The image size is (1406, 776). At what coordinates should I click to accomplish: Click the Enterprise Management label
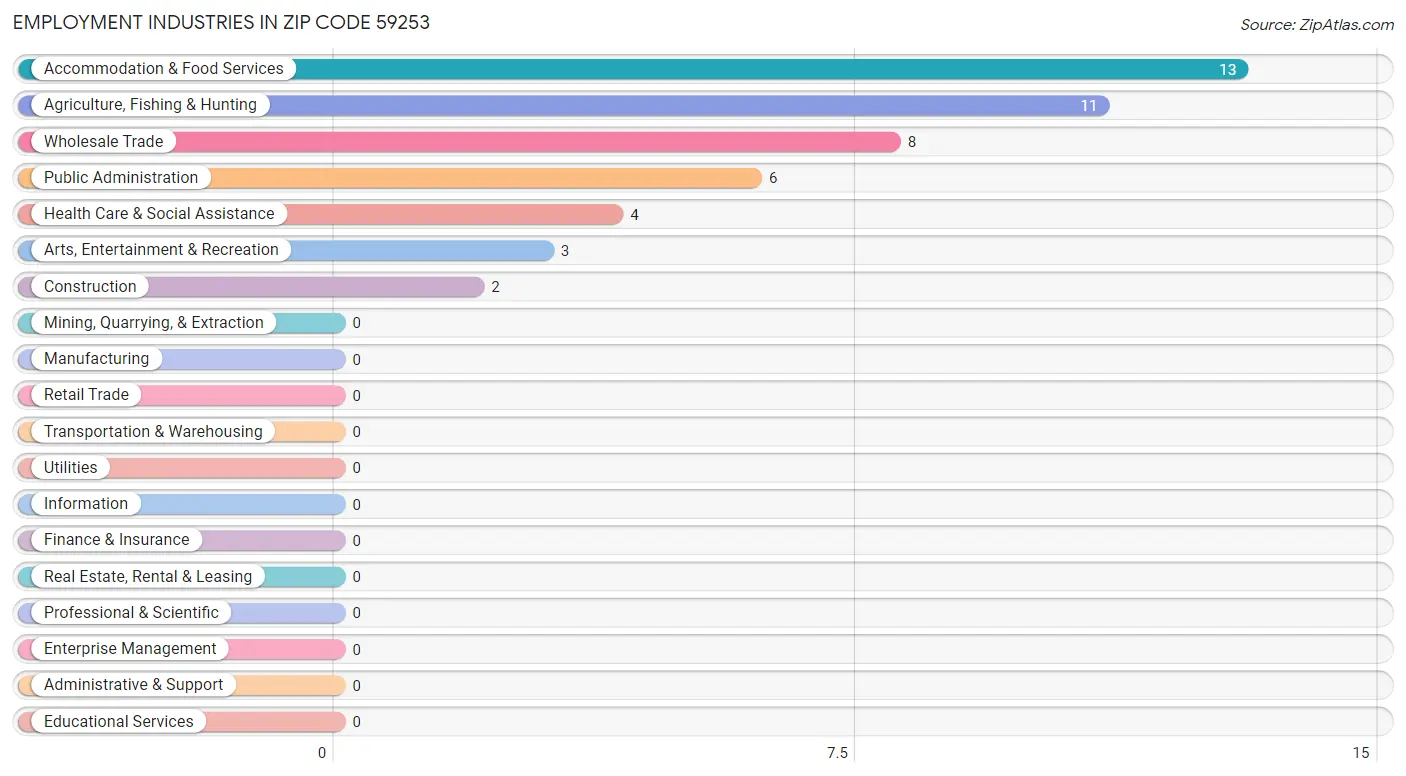tap(130, 649)
